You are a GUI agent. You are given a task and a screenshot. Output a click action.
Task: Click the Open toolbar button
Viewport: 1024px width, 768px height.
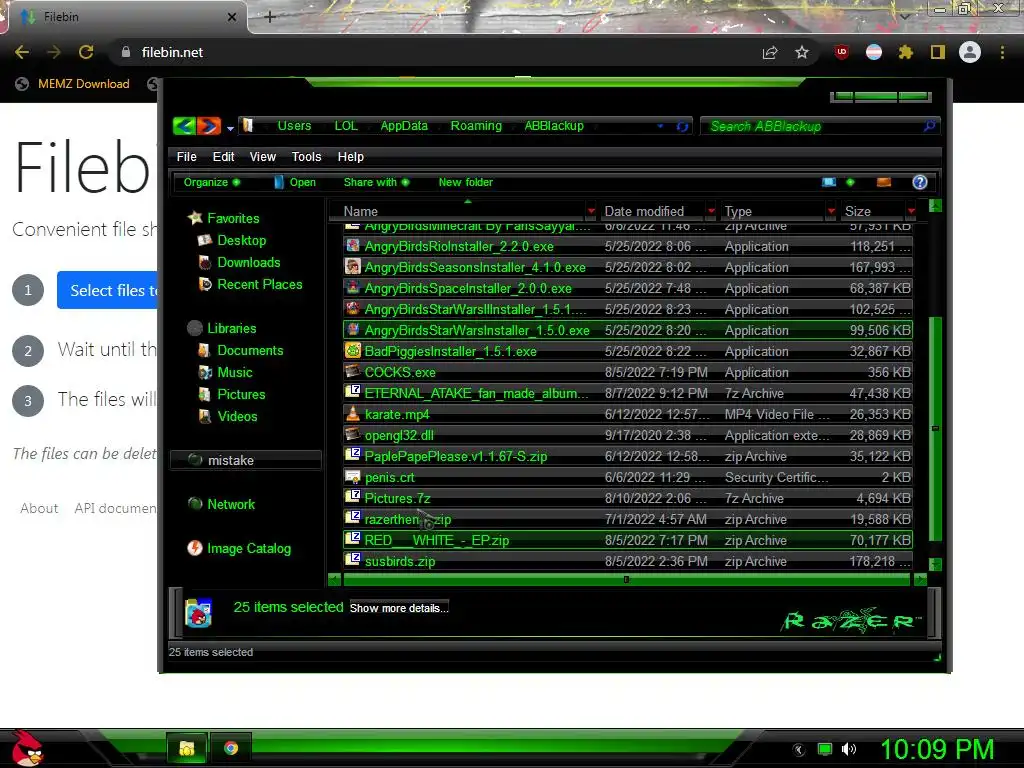click(x=295, y=182)
